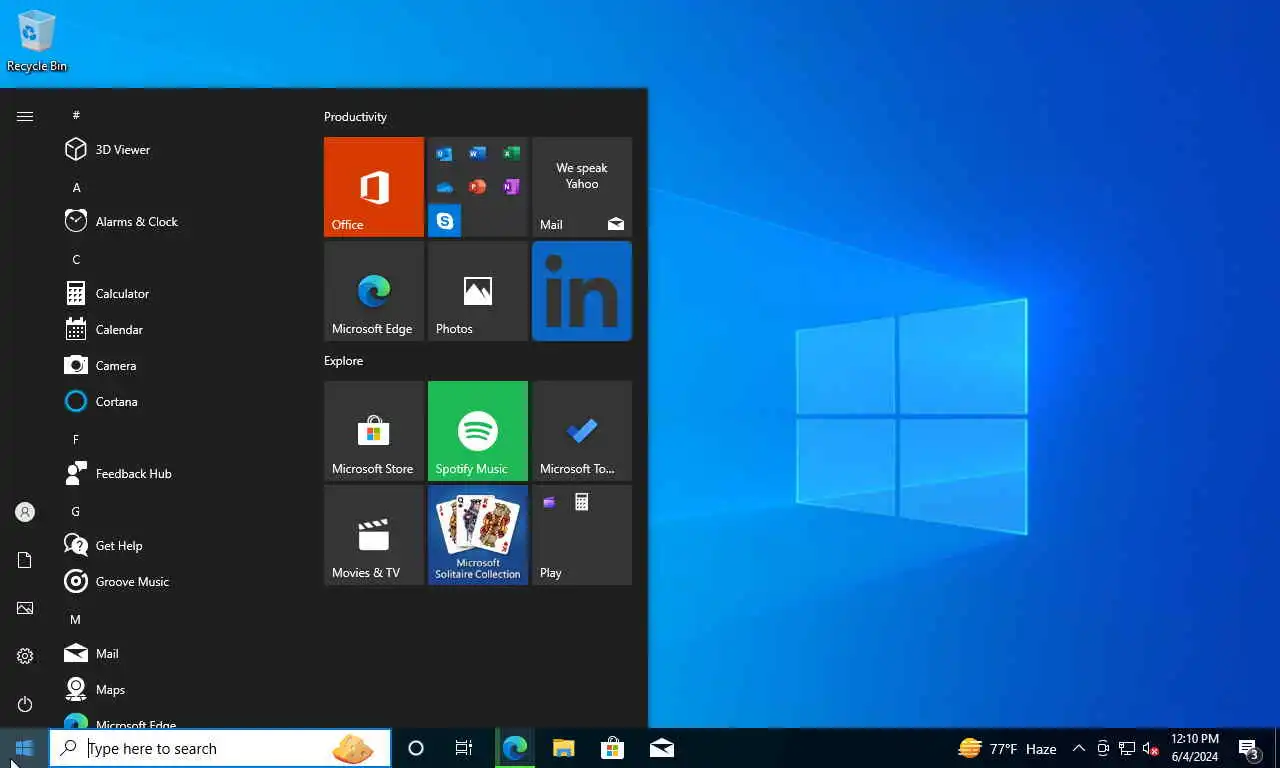The height and width of the screenshot is (768, 1280).
Task: Open the Microsoft To Do tile
Action: click(x=582, y=431)
